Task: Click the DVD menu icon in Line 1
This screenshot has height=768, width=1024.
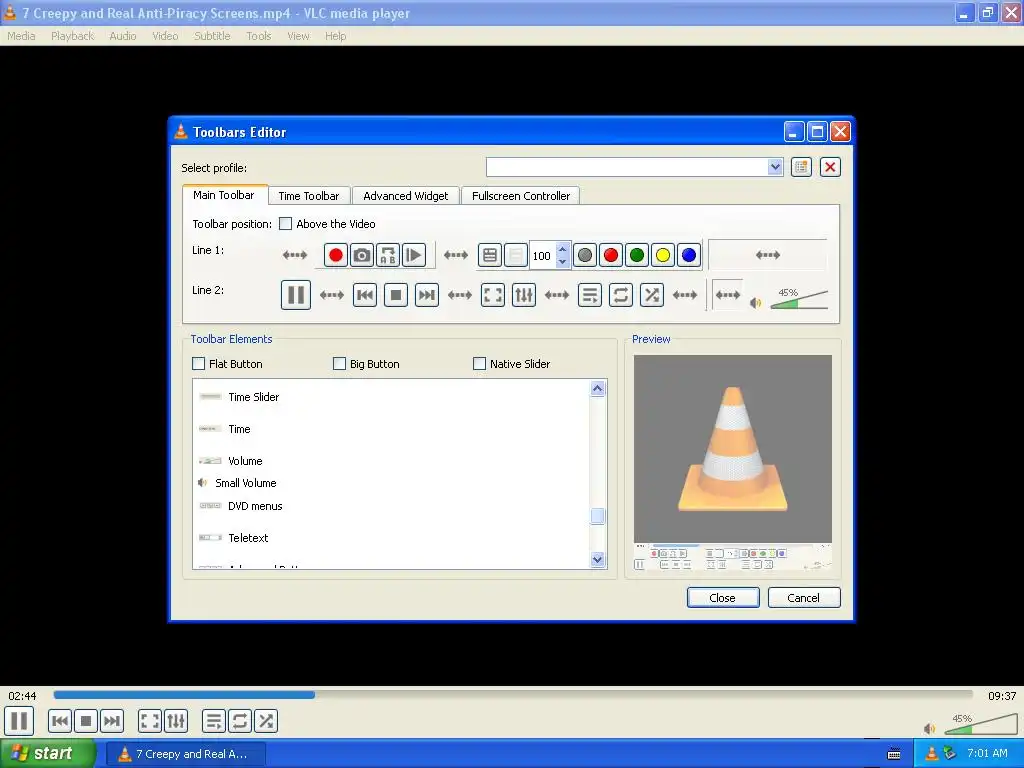Action: (x=490, y=255)
